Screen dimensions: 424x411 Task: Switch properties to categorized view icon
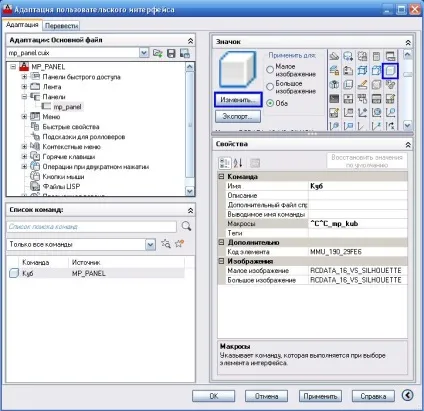(225, 163)
